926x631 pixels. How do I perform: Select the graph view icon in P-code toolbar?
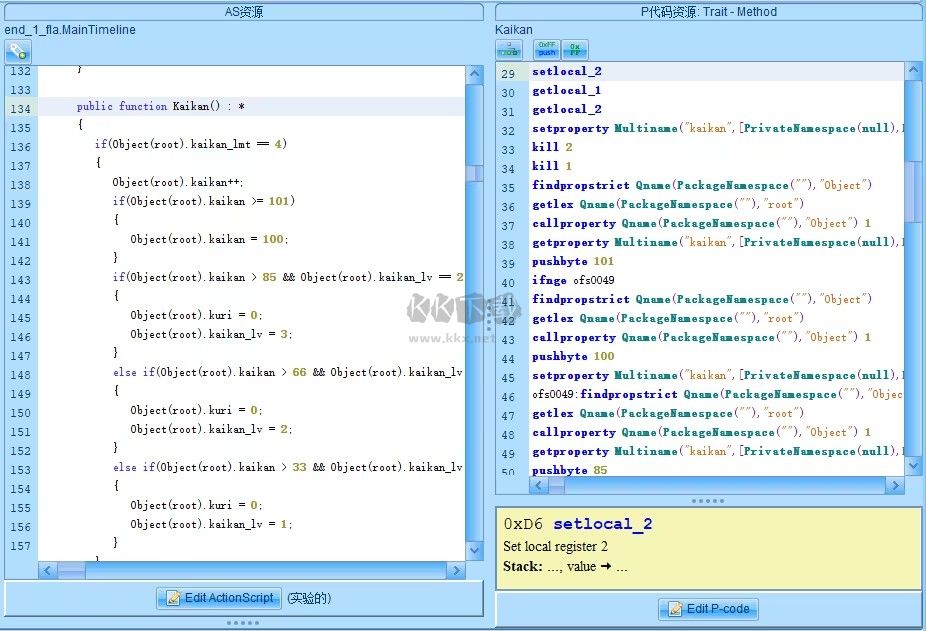point(510,48)
